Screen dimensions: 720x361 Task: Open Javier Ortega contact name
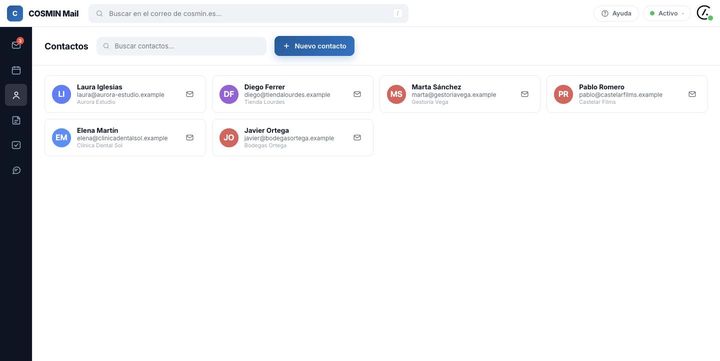point(266,130)
